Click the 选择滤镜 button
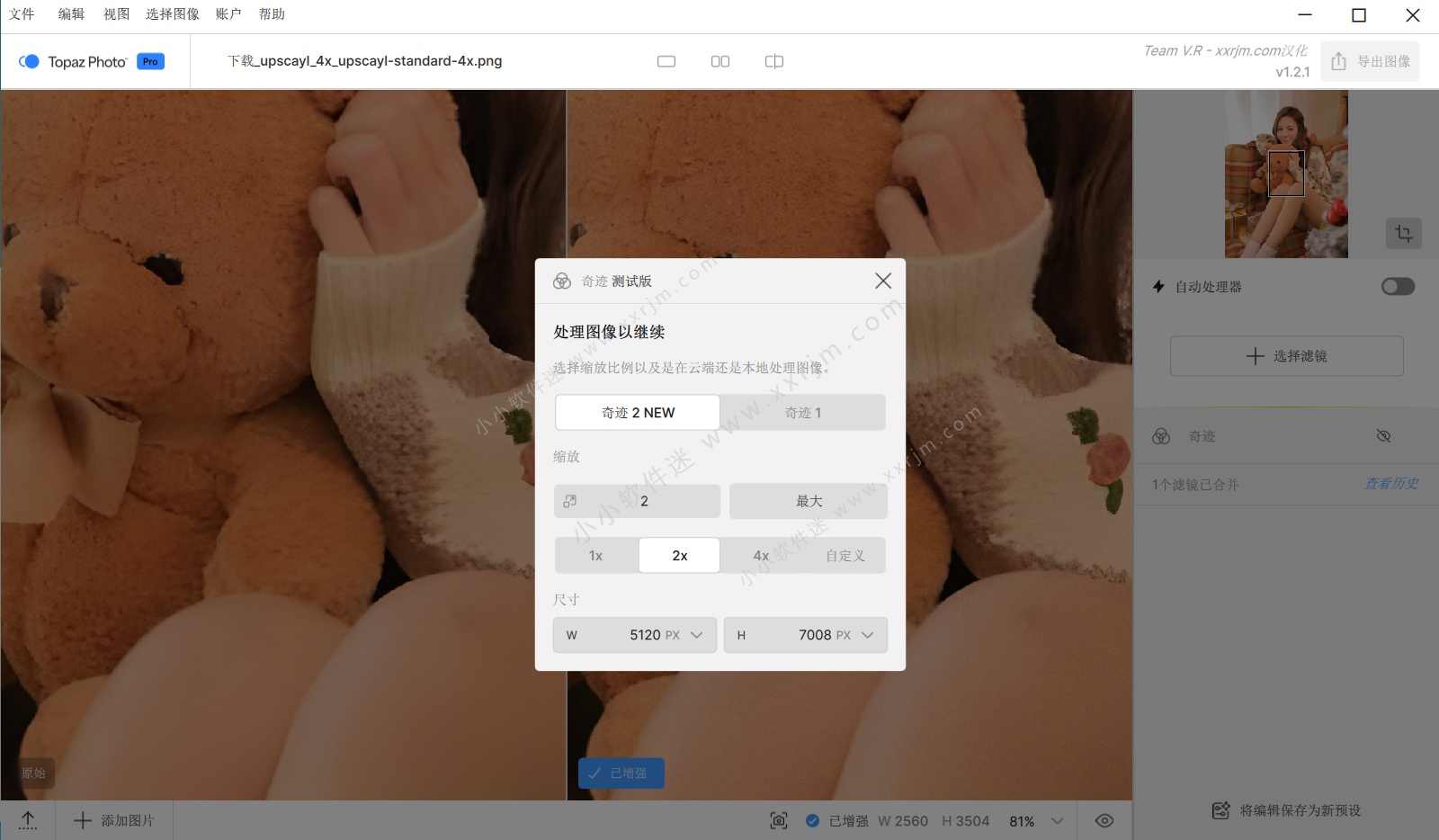The height and width of the screenshot is (840, 1439). [1286, 356]
